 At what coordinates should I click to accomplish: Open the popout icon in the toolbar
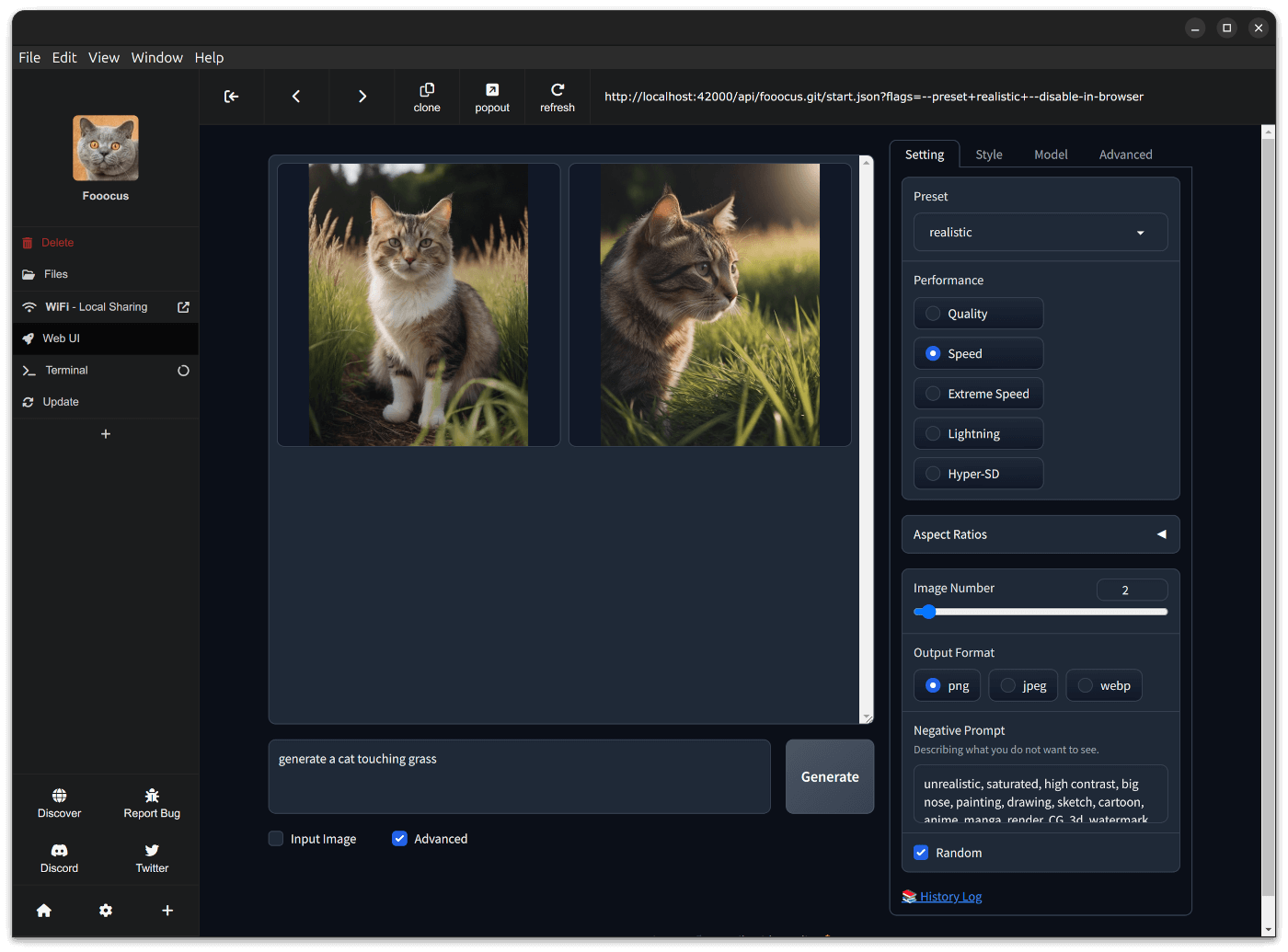(492, 96)
